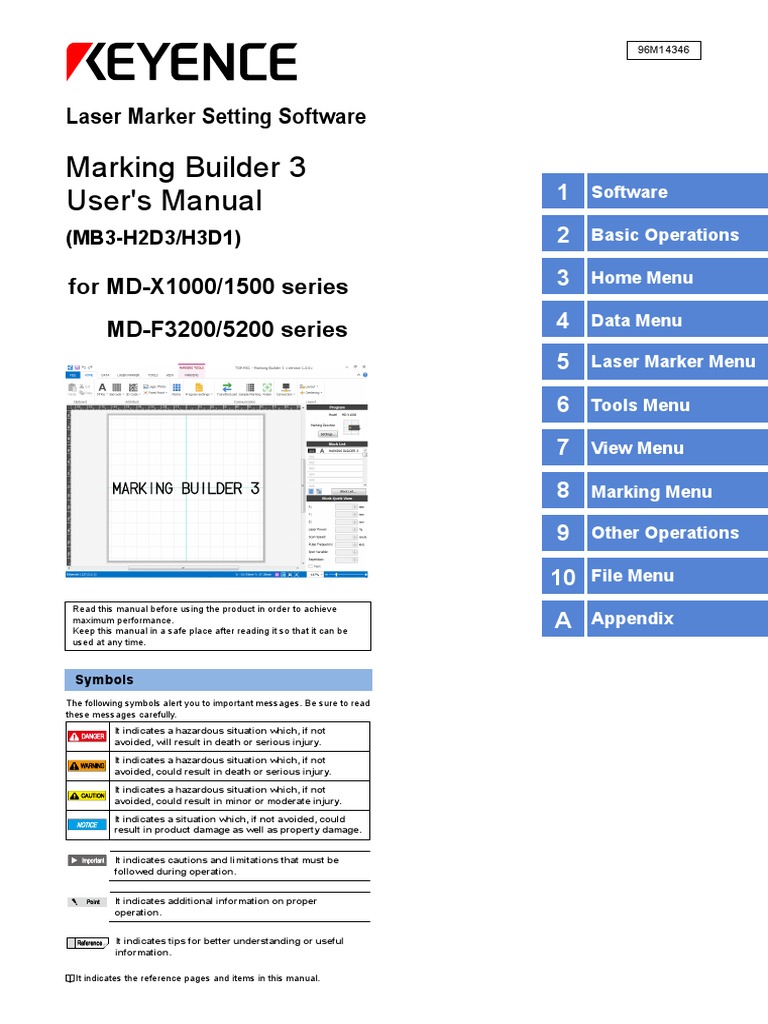
Task: Click the KEYENCE logo
Action: tap(182, 61)
